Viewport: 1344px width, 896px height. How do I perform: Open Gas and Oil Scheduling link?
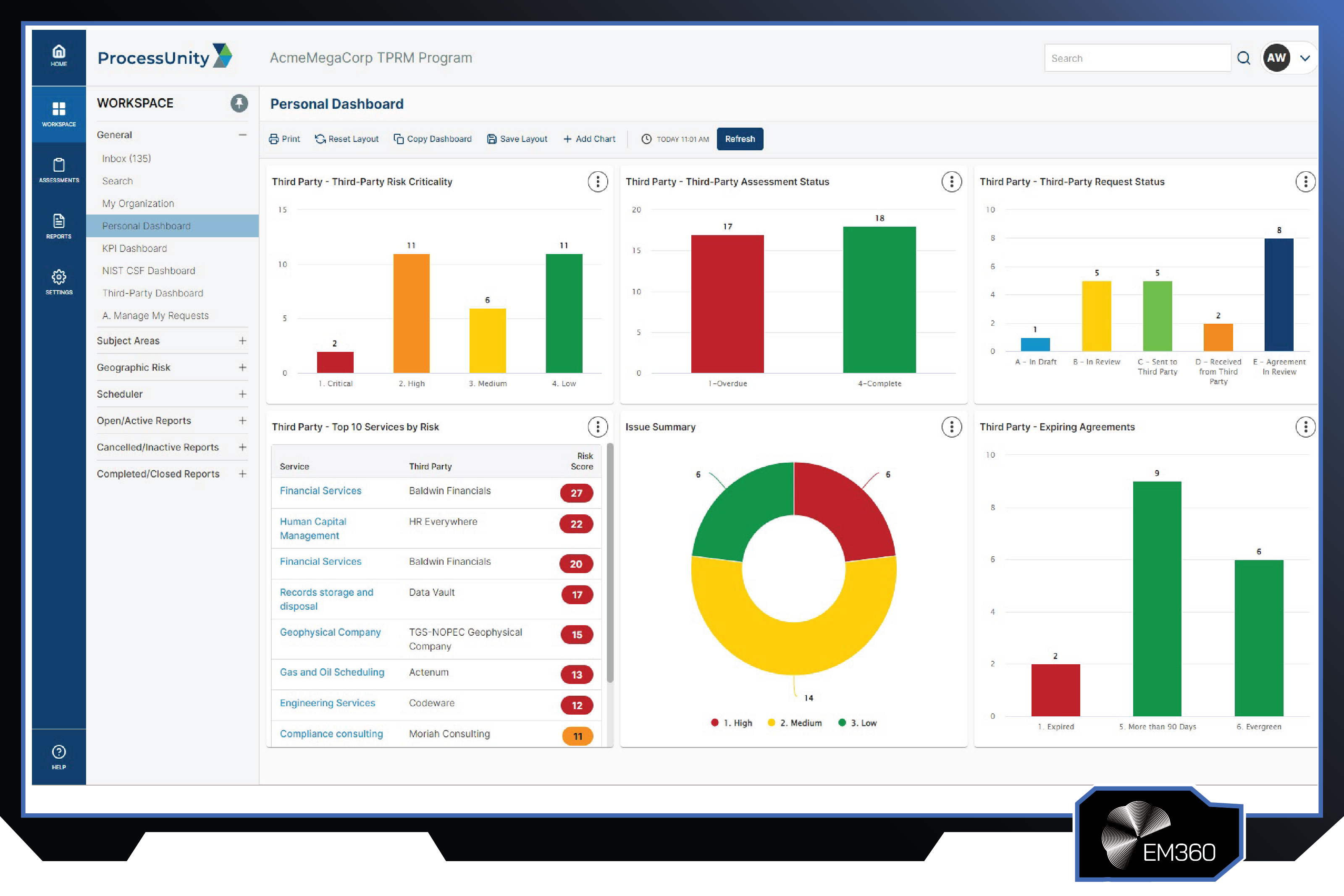point(332,672)
